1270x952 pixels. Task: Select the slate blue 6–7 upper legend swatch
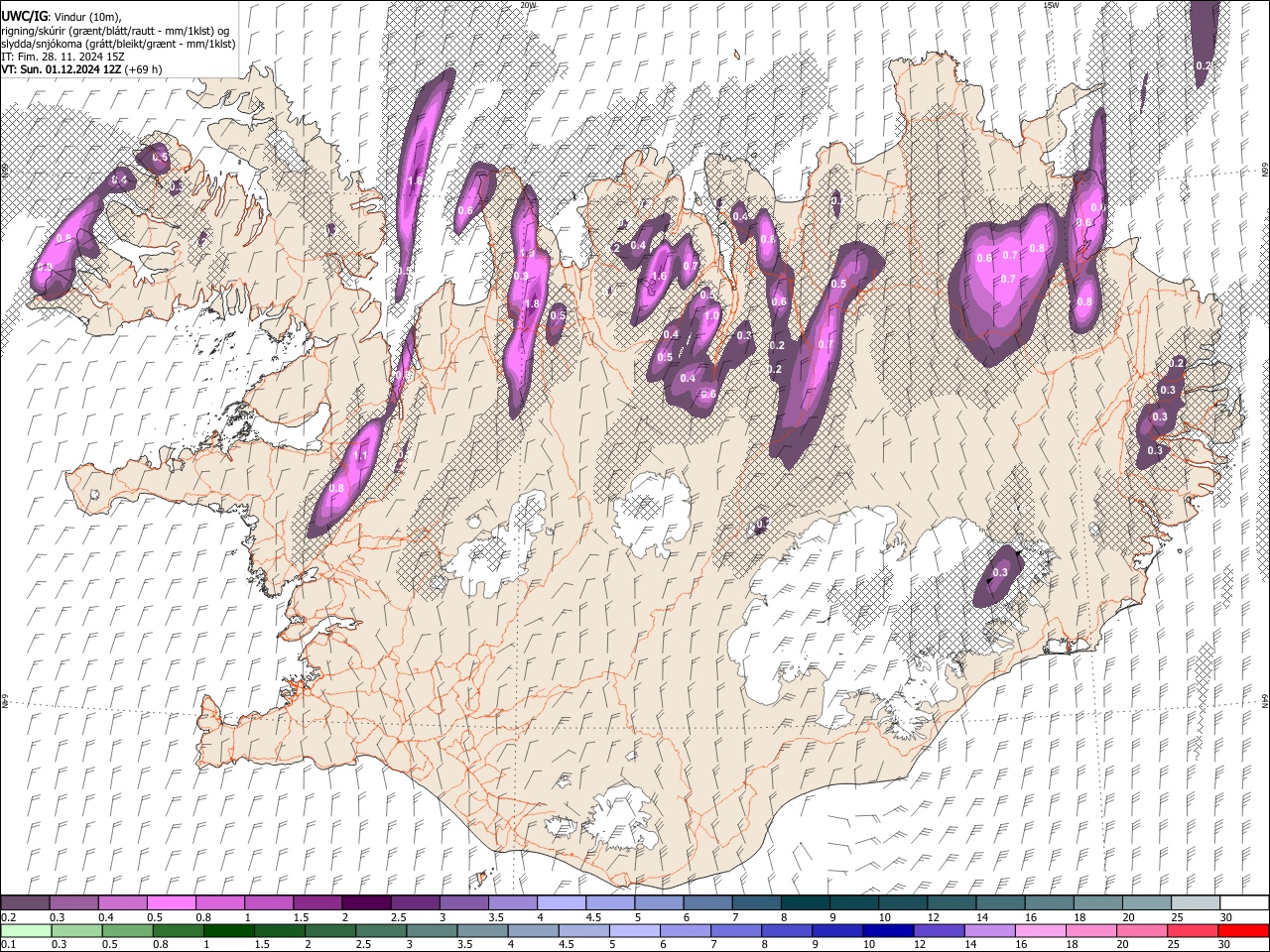[x=706, y=902]
